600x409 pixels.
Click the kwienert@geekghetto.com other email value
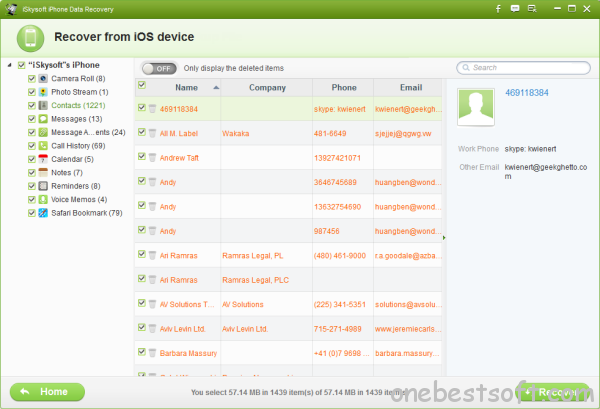coord(546,171)
